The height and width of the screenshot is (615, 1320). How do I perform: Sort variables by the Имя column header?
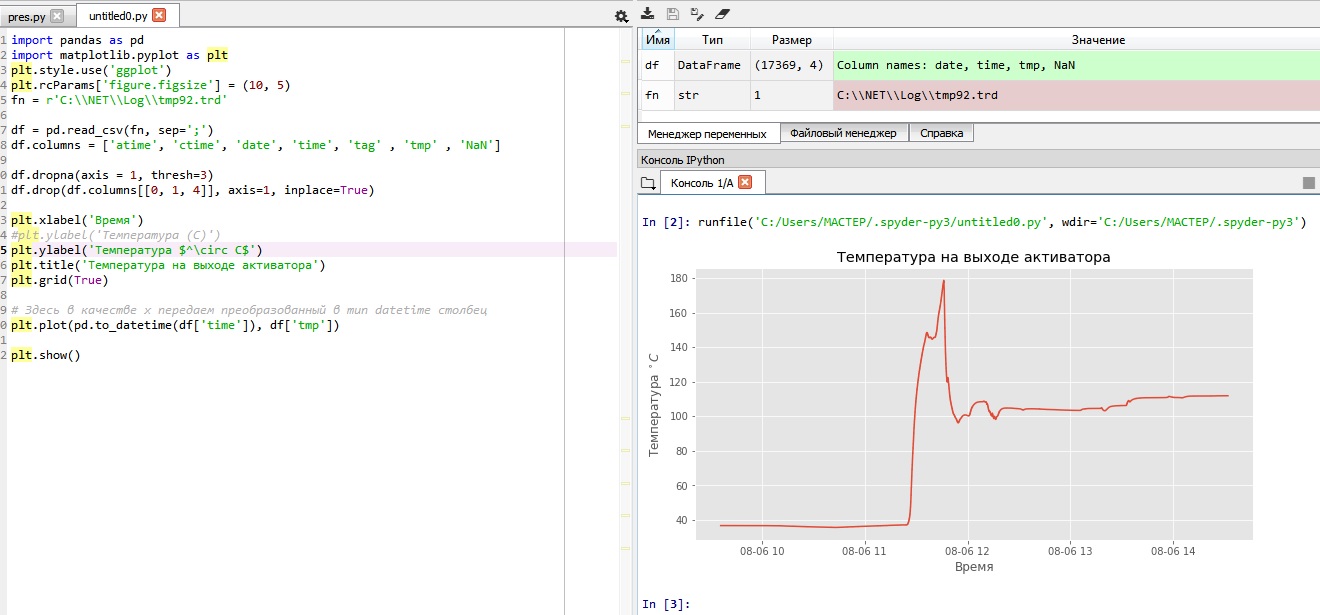click(x=657, y=39)
